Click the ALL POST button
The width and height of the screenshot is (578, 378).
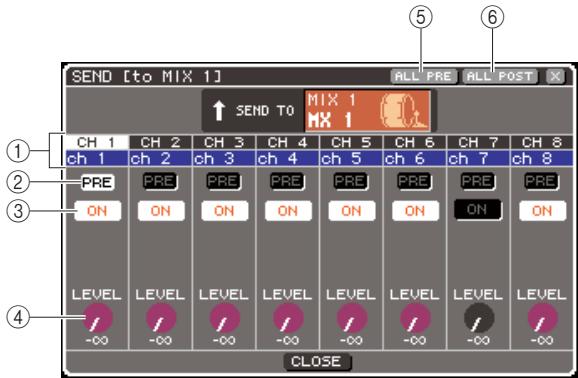coord(500,76)
